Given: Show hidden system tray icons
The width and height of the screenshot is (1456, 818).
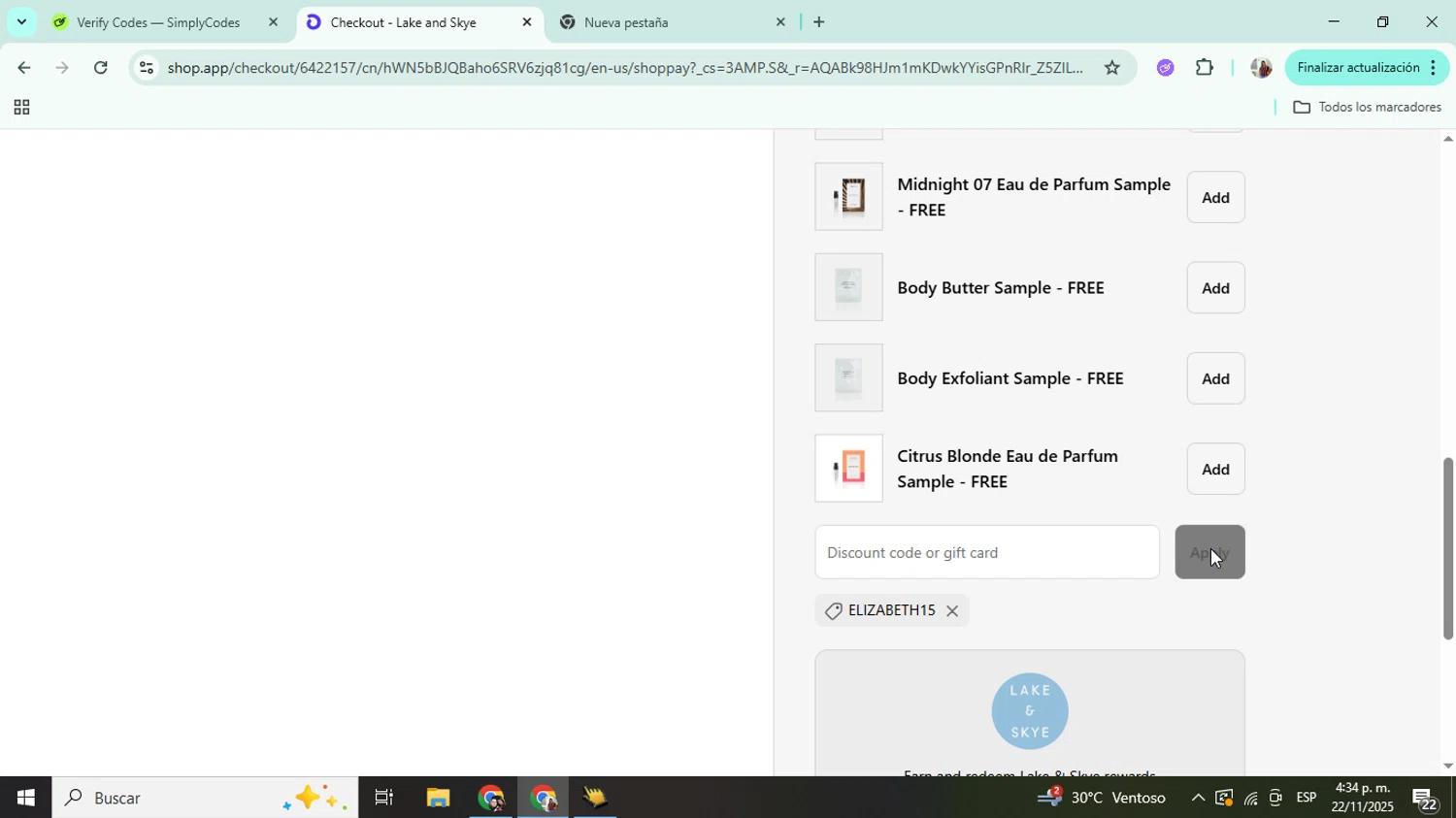Looking at the screenshot, I should pyautogui.click(x=1198, y=798).
